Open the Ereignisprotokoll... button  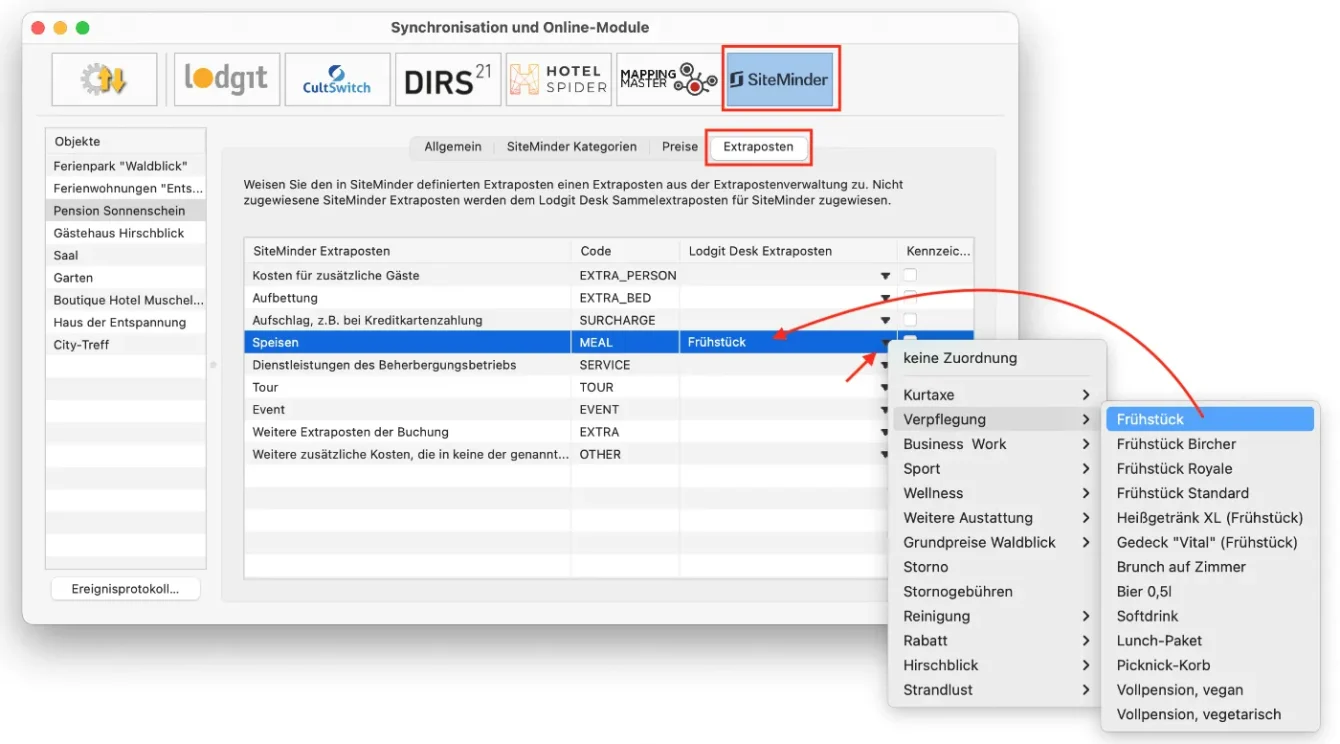(126, 589)
